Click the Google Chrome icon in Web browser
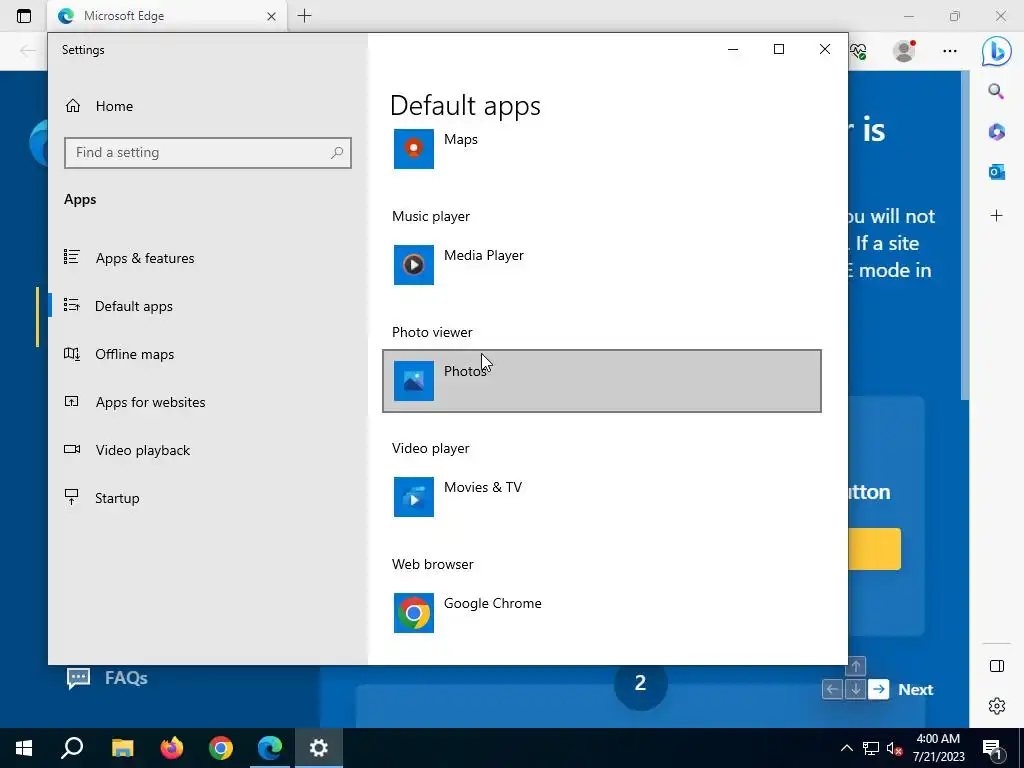This screenshot has height=768, width=1024. pos(413,613)
